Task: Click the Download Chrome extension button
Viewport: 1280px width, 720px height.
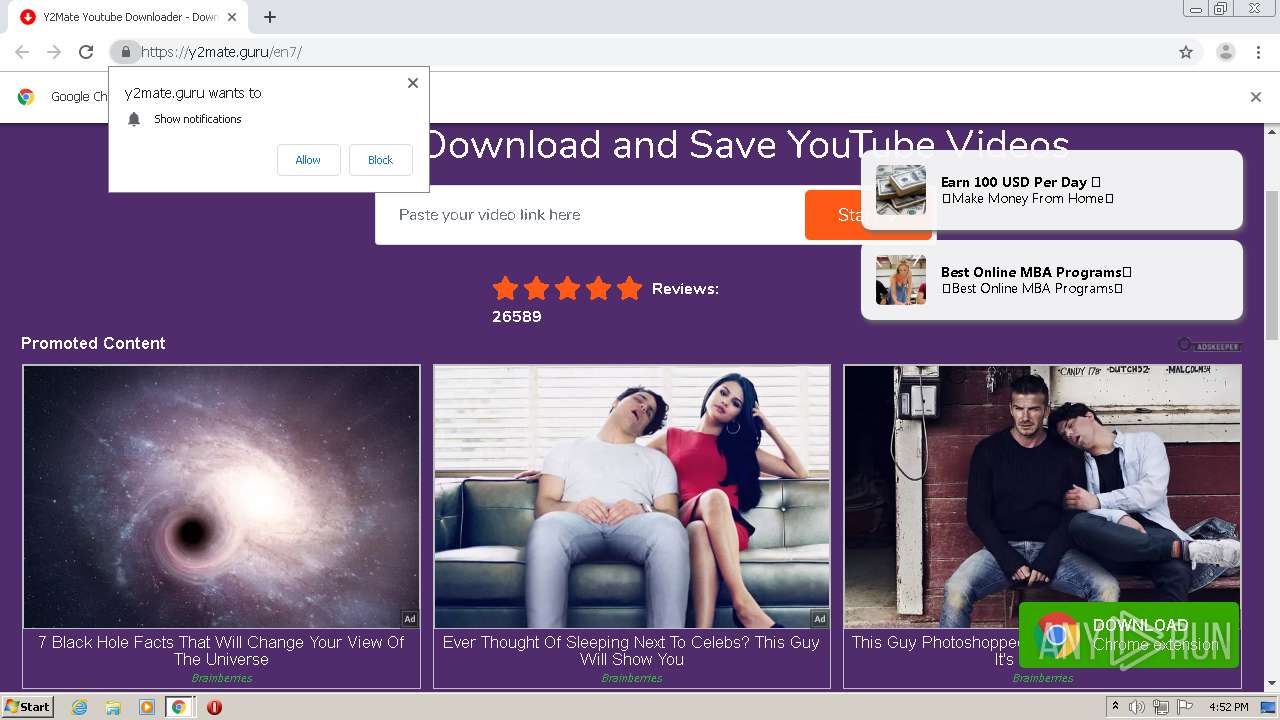Action: point(1129,634)
